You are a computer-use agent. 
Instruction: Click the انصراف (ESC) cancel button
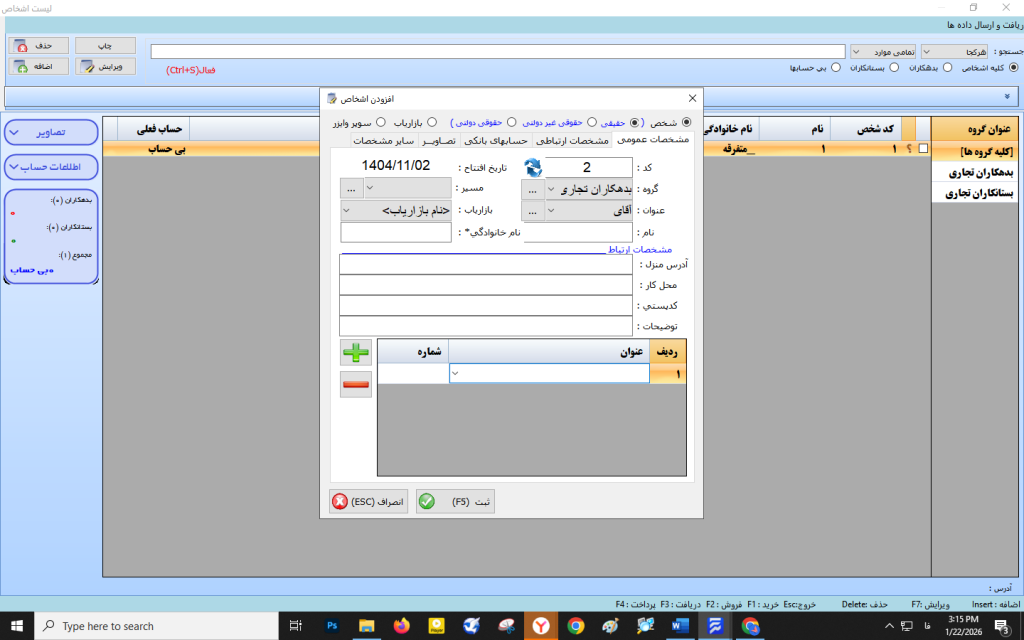pos(369,502)
